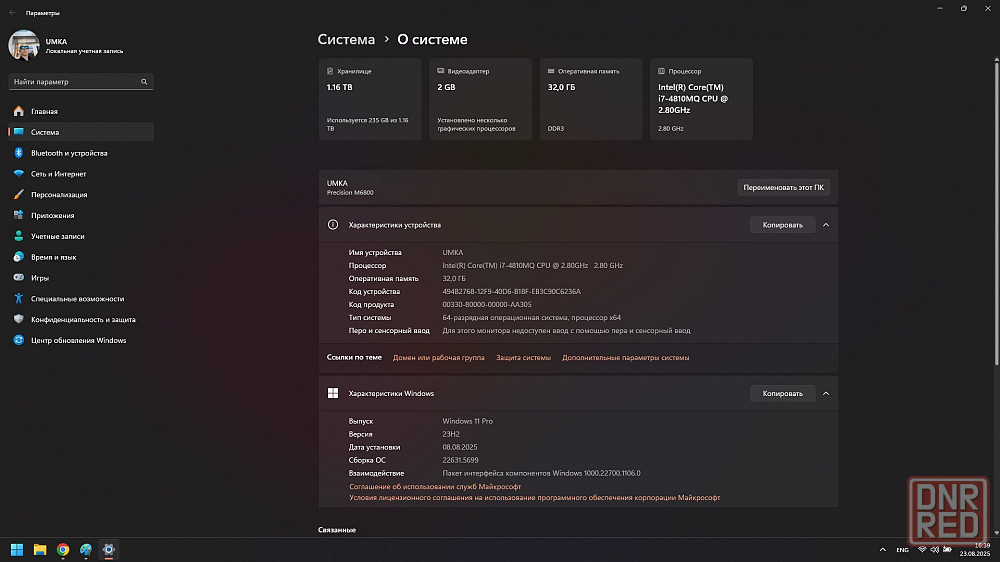The height and width of the screenshot is (562, 1000).
Task: Copy the Windows specifications
Action: [783, 394]
